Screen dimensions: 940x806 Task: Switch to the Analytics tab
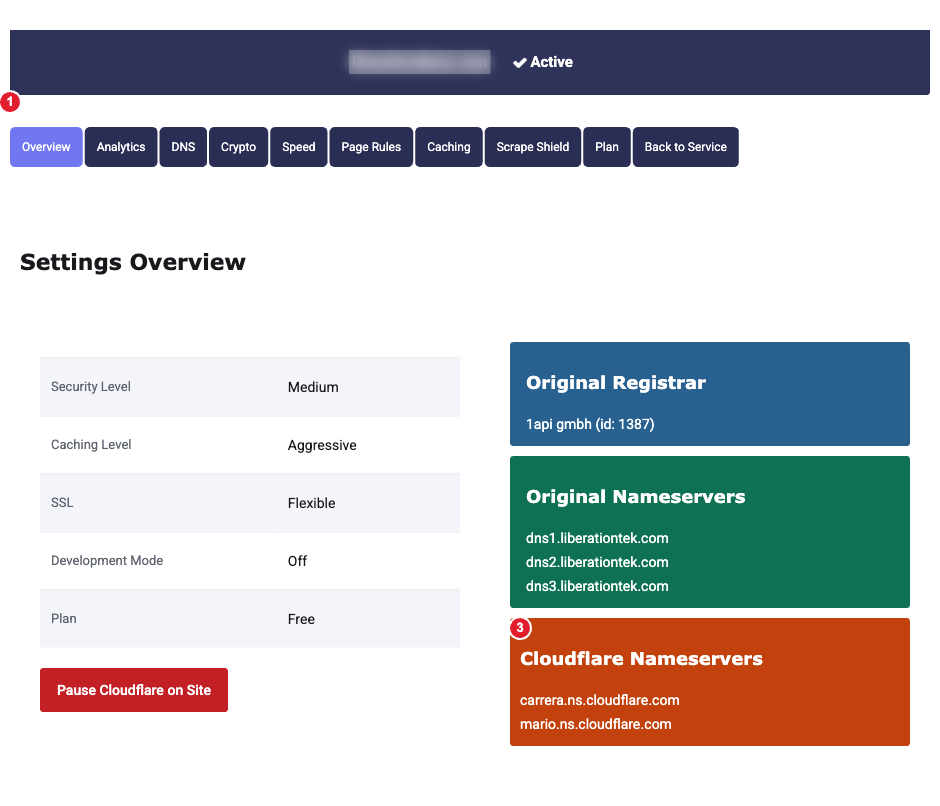(x=121, y=147)
